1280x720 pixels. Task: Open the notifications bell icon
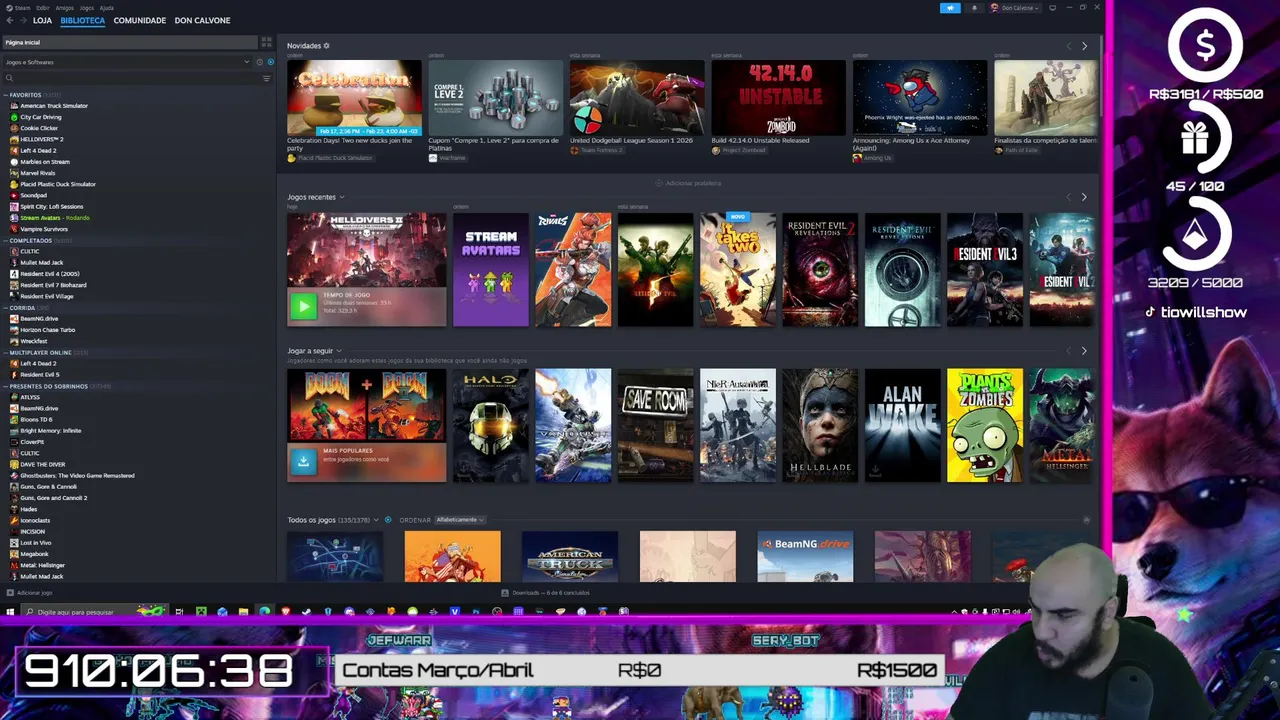point(974,8)
